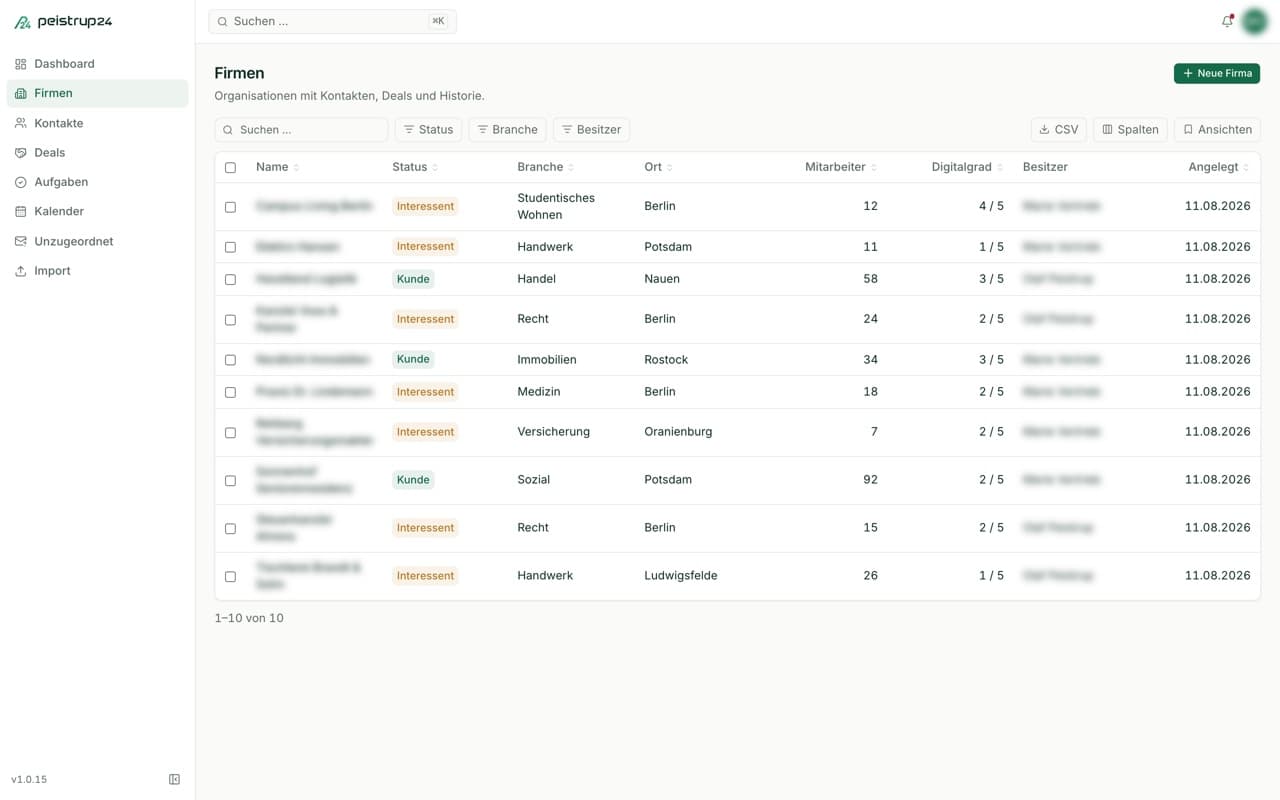This screenshot has width=1280, height=800.
Task: Click the Kunde badge in the Sozial row
Action: (413, 480)
